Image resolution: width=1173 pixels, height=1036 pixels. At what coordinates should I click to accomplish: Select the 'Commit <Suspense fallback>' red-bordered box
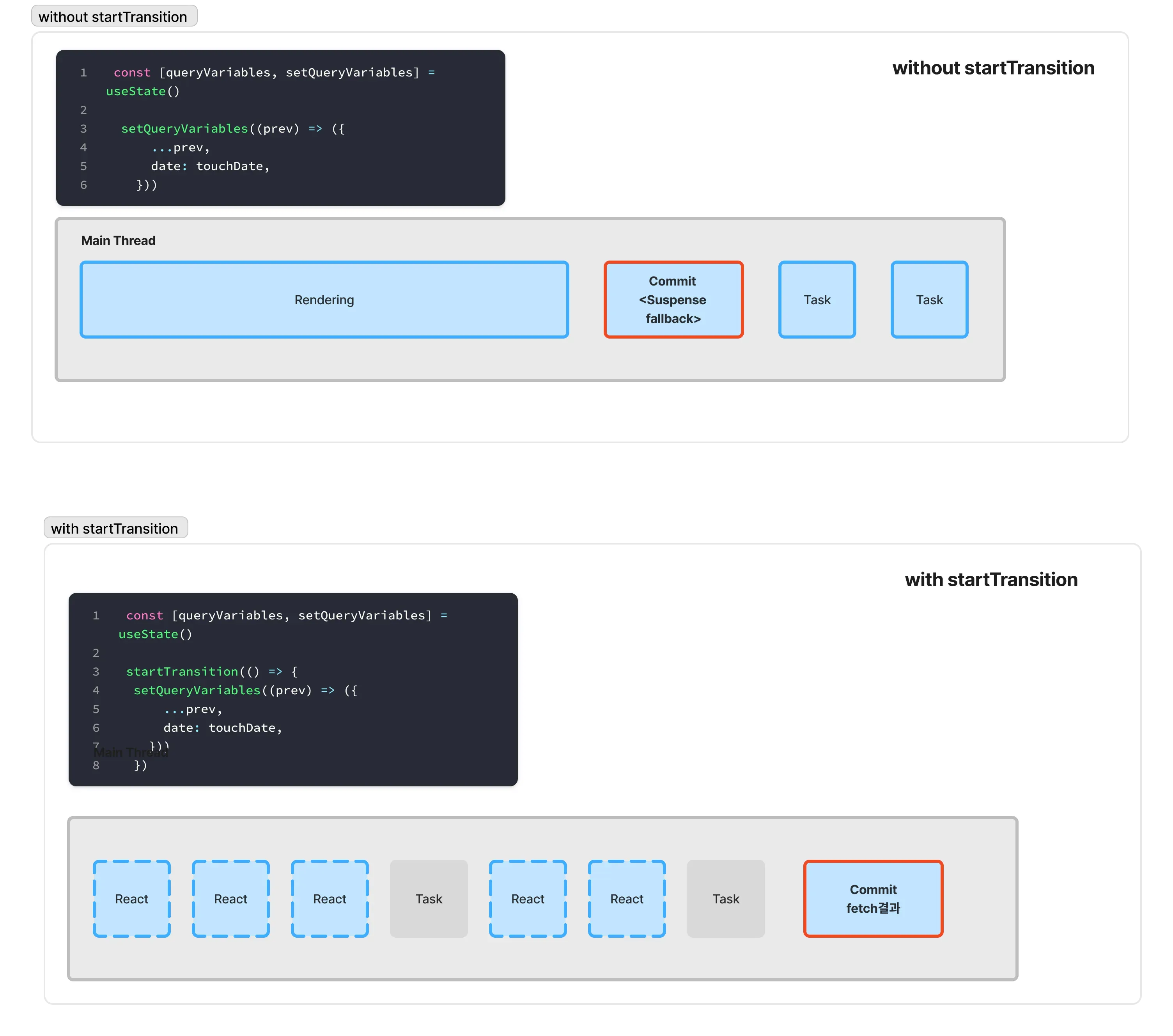(673, 300)
